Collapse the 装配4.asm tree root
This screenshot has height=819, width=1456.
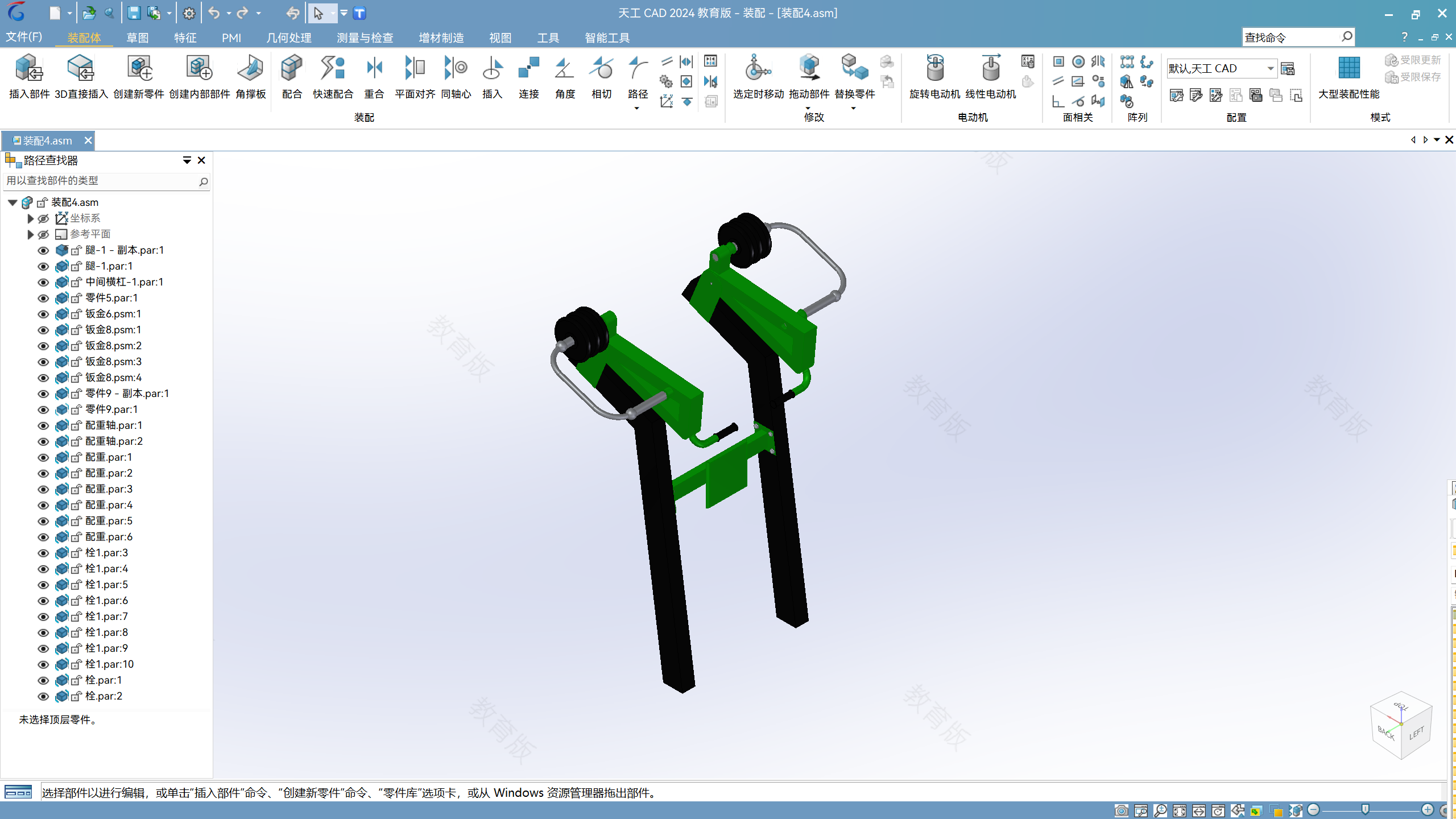tap(13, 202)
